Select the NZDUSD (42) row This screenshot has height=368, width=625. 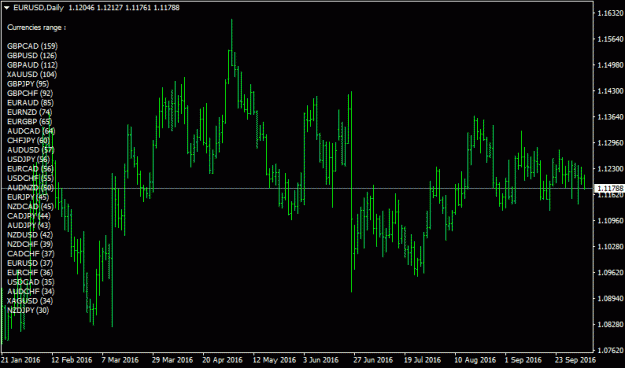coord(30,235)
